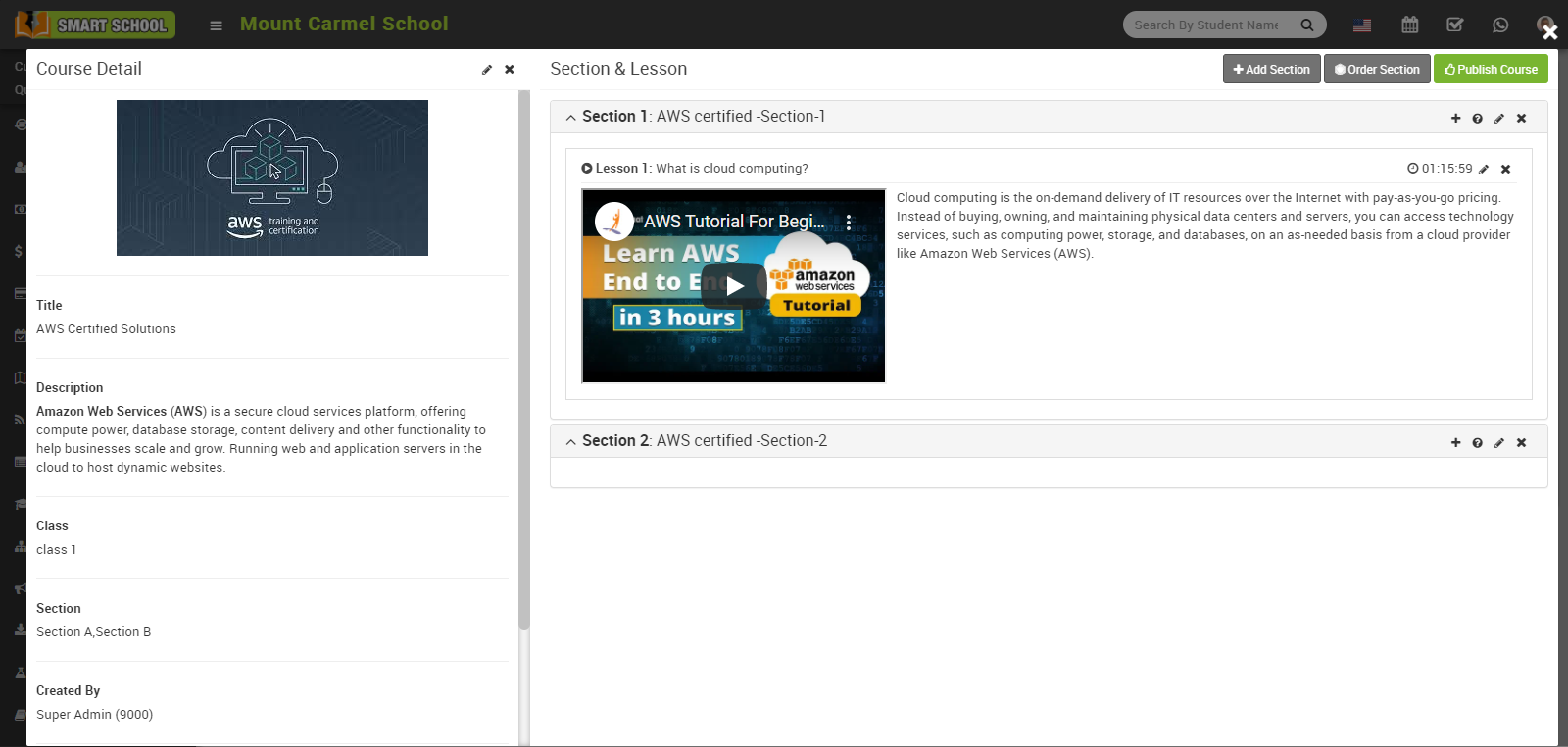This screenshot has height=747, width=1568.
Task: Remove Lesson 1 using the X icon
Action: (1505, 170)
